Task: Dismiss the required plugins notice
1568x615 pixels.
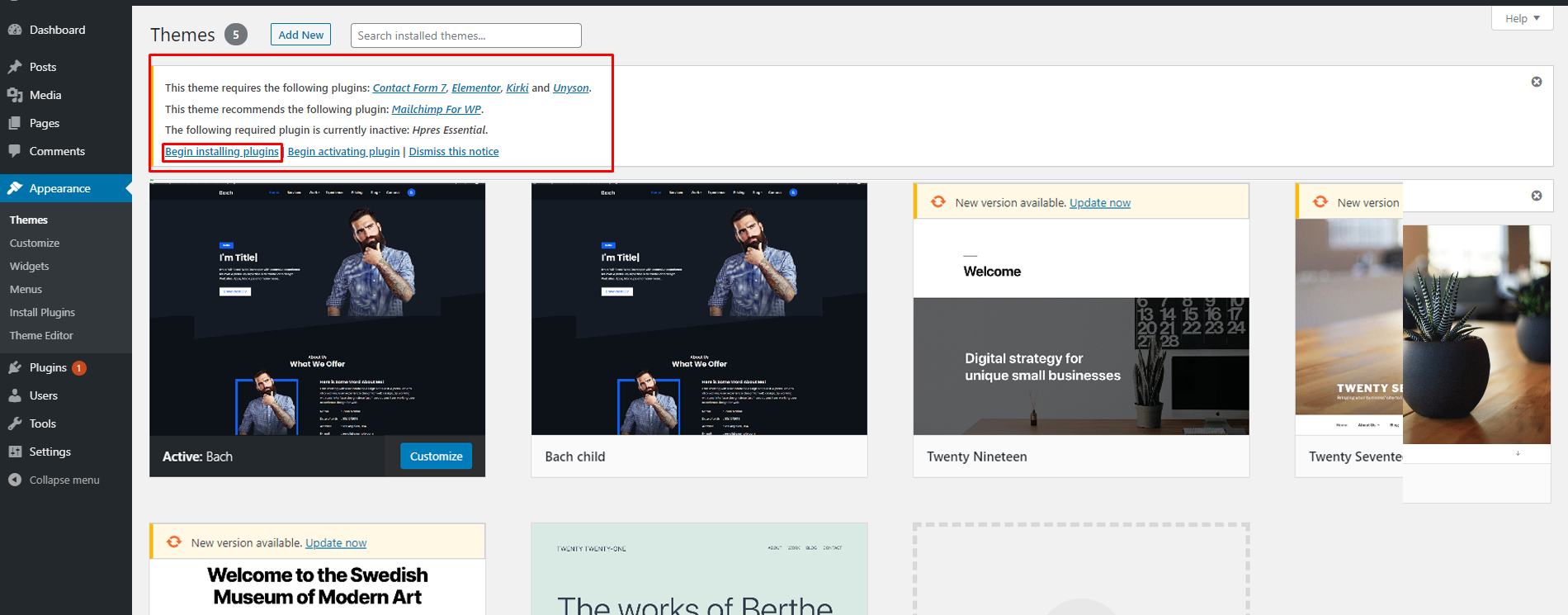Action: point(1537,82)
